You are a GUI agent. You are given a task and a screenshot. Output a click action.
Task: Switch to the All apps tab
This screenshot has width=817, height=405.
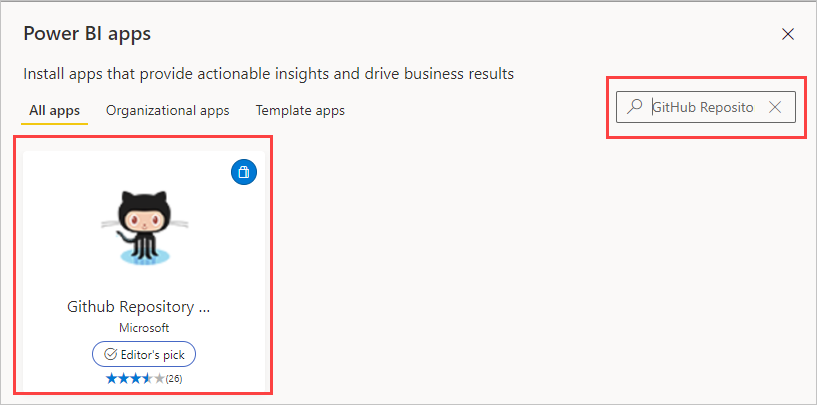pyautogui.click(x=55, y=111)
